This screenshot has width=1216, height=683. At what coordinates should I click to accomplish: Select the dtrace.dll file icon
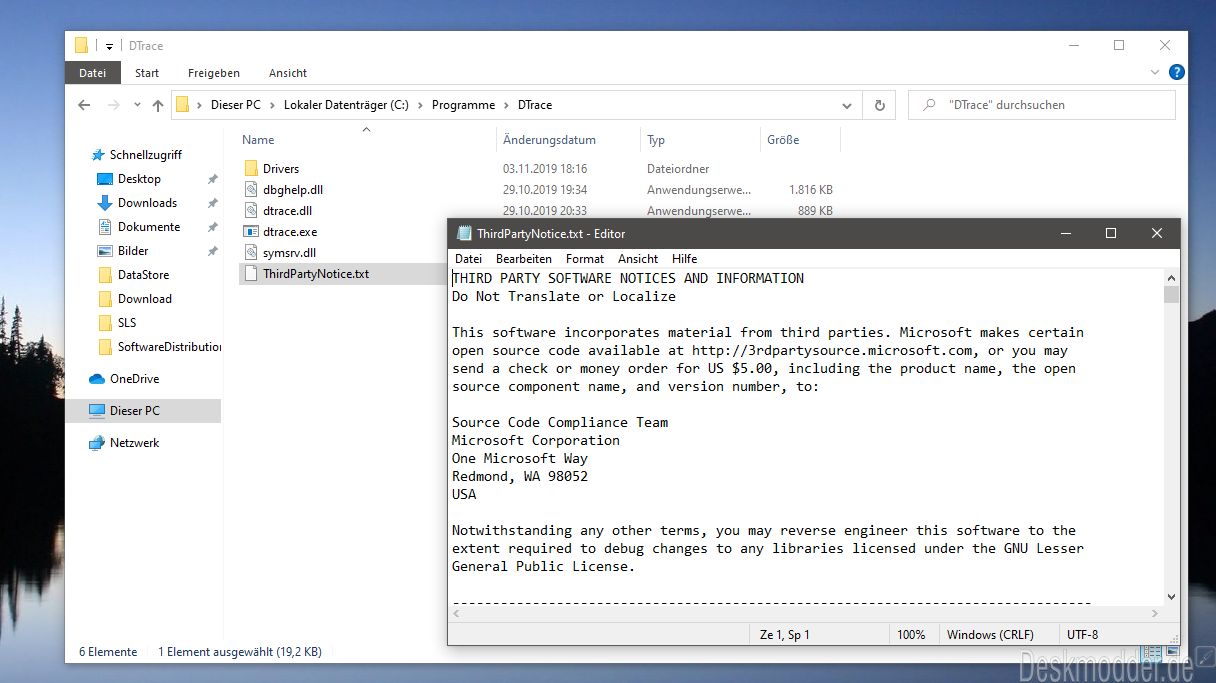252,211
